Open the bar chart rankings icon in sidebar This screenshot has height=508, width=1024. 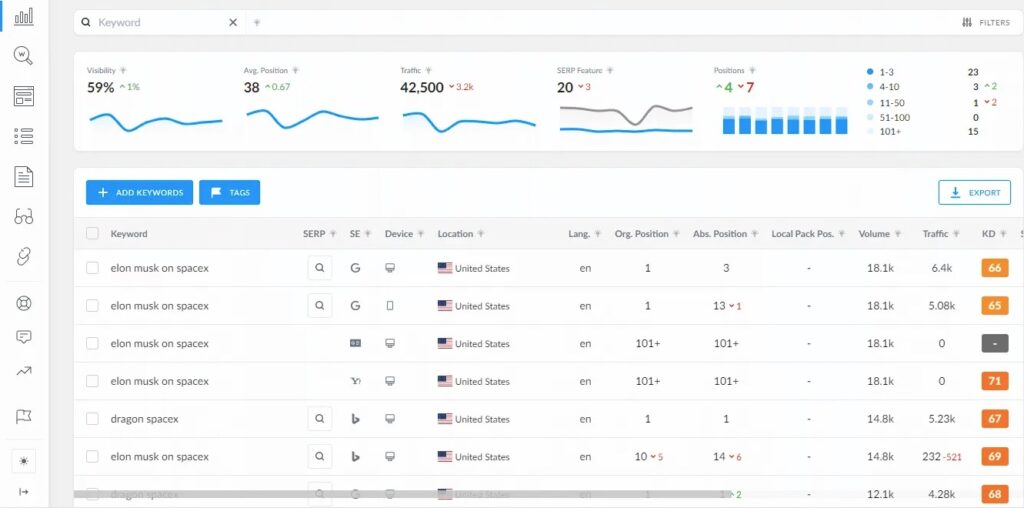tap(24, 16)
